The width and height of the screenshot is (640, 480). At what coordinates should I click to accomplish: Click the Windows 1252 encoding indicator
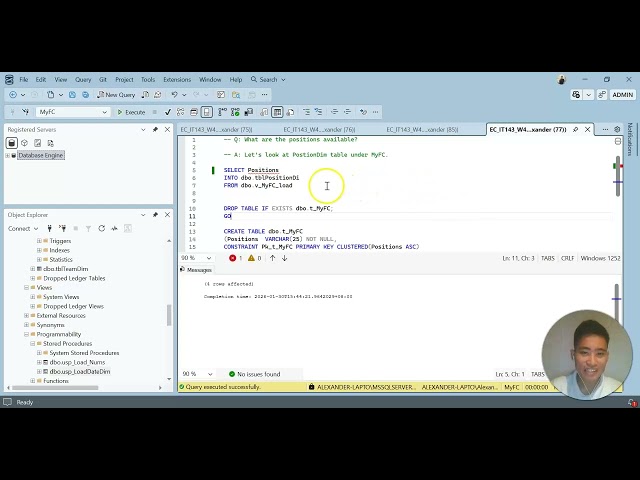pos(600,258)
